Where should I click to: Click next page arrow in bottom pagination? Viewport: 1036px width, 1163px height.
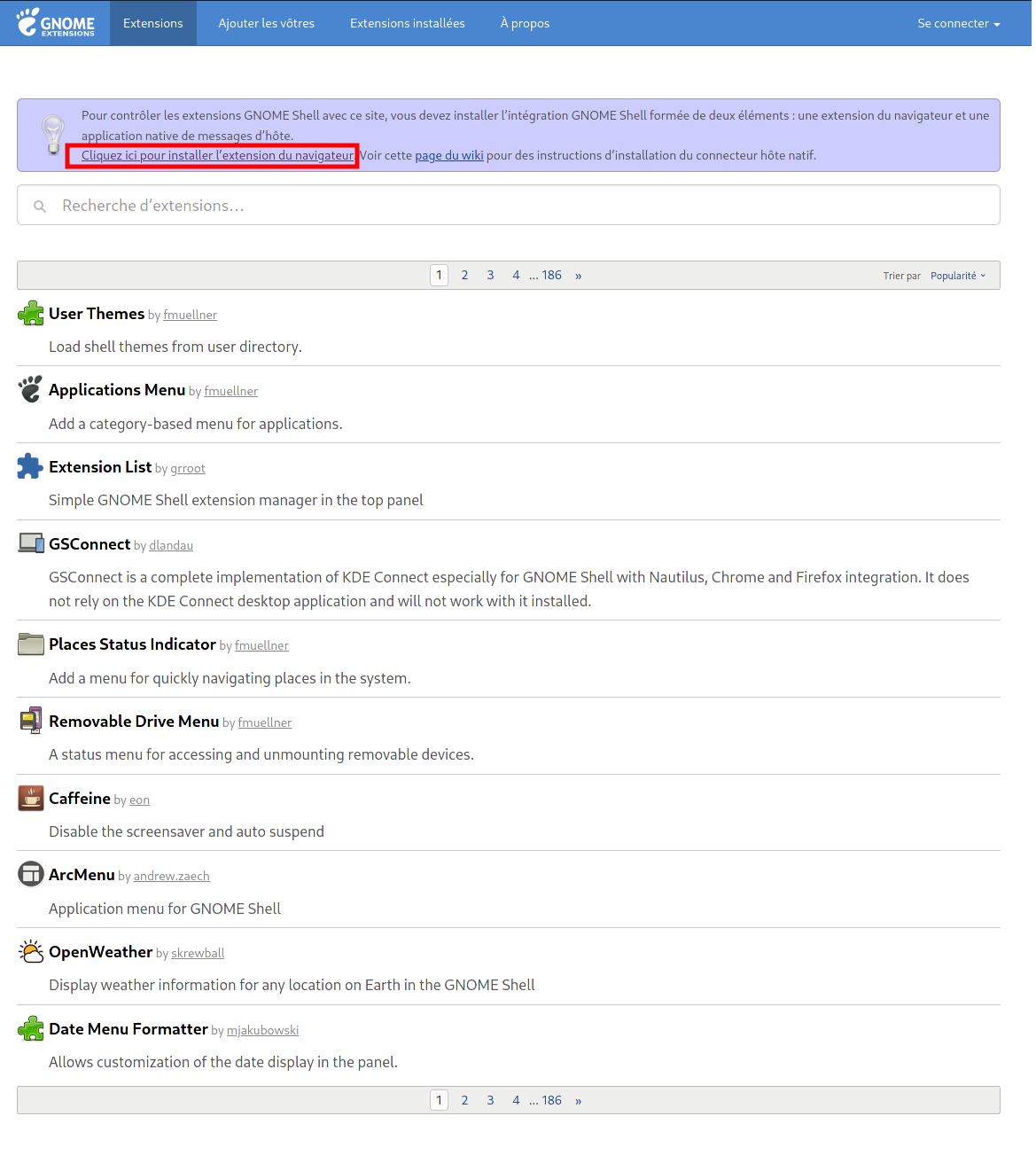(x=578, y=1101)
